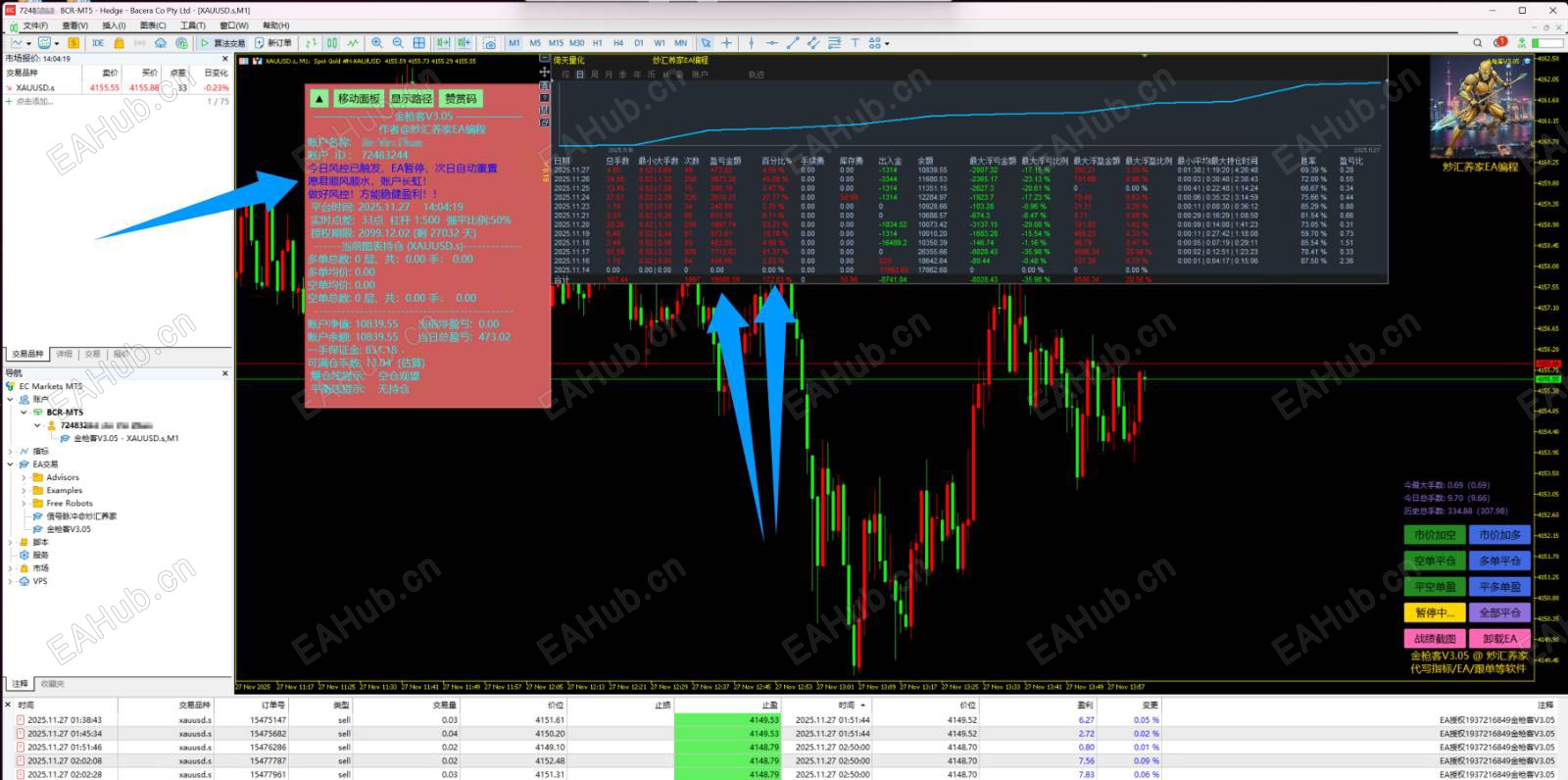The width and height of the screenshot is (1568, 780).
Task: Expand the Free Robots folder
Action: [x=24, y=504]
